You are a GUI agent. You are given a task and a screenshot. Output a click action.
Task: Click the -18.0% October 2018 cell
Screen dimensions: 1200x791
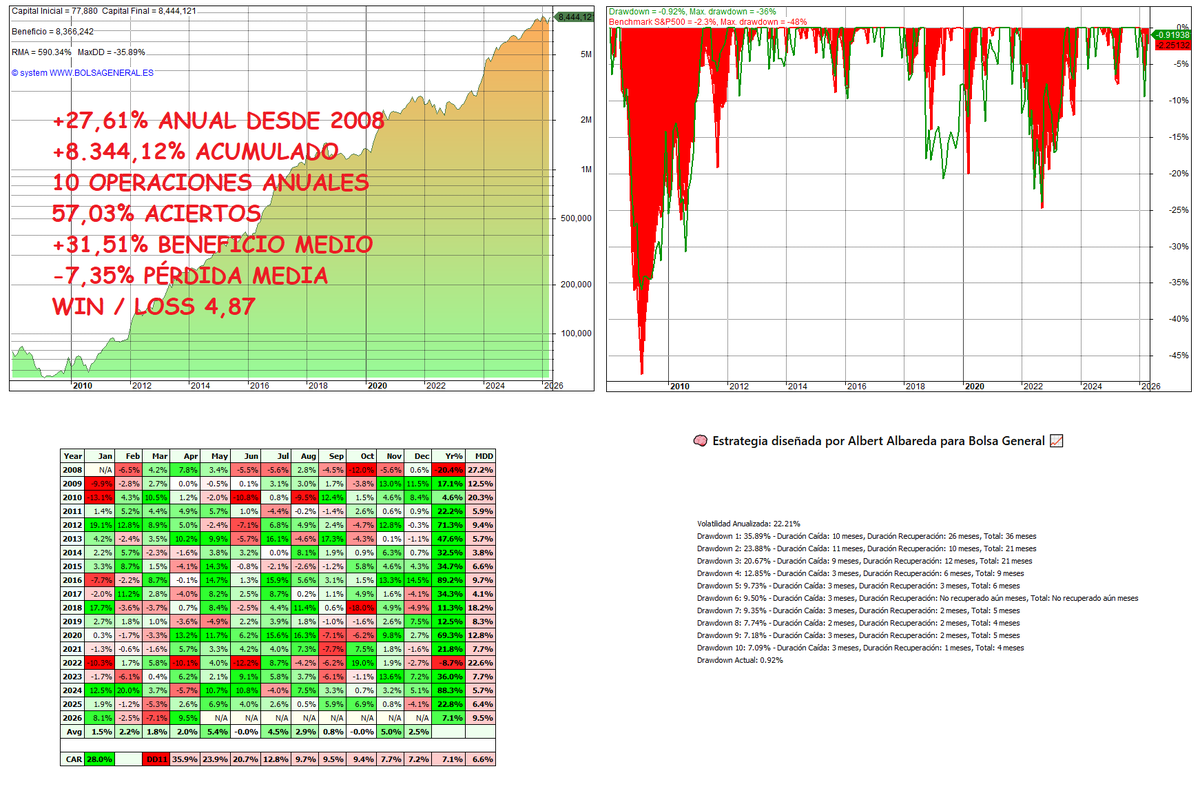click(x=361, y=608)
